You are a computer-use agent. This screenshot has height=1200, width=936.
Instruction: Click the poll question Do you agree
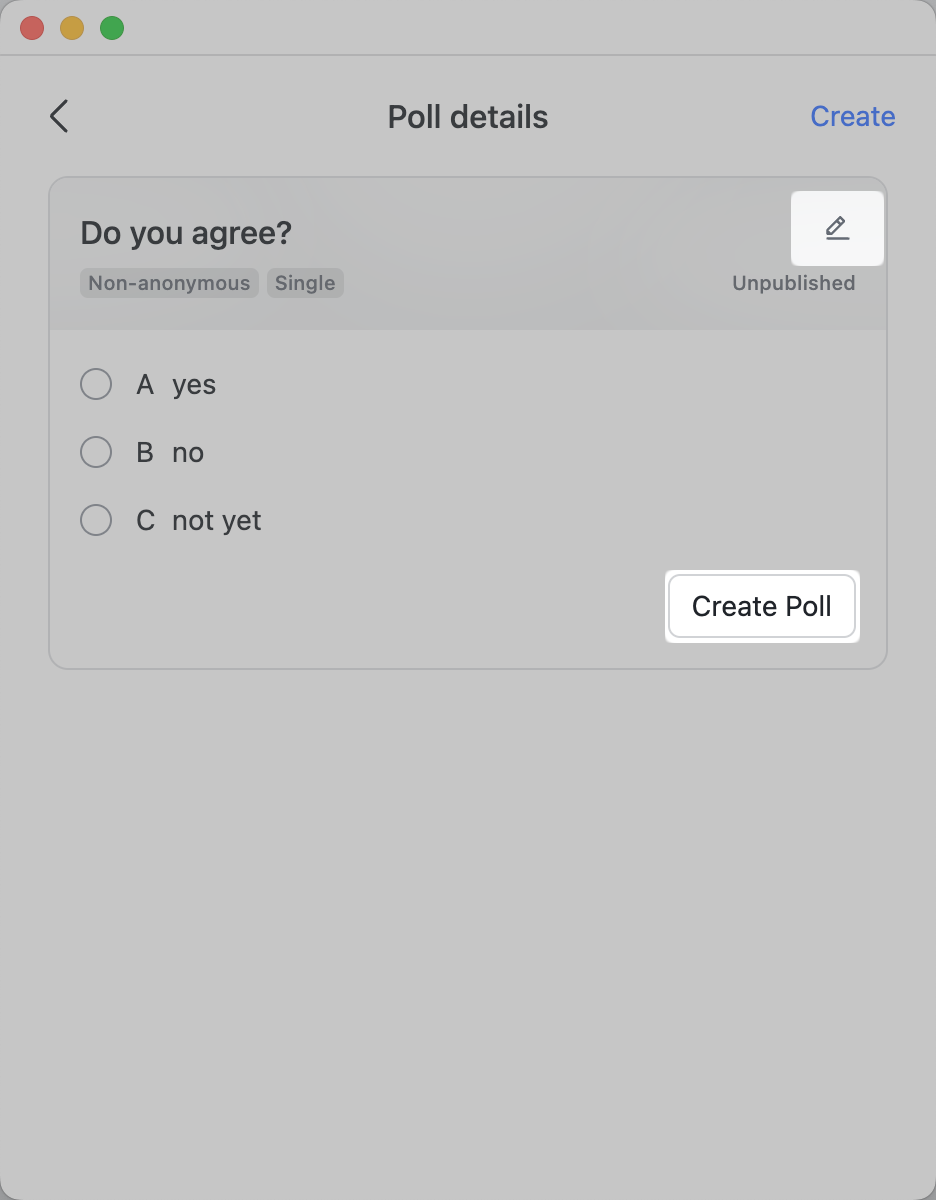186,232
